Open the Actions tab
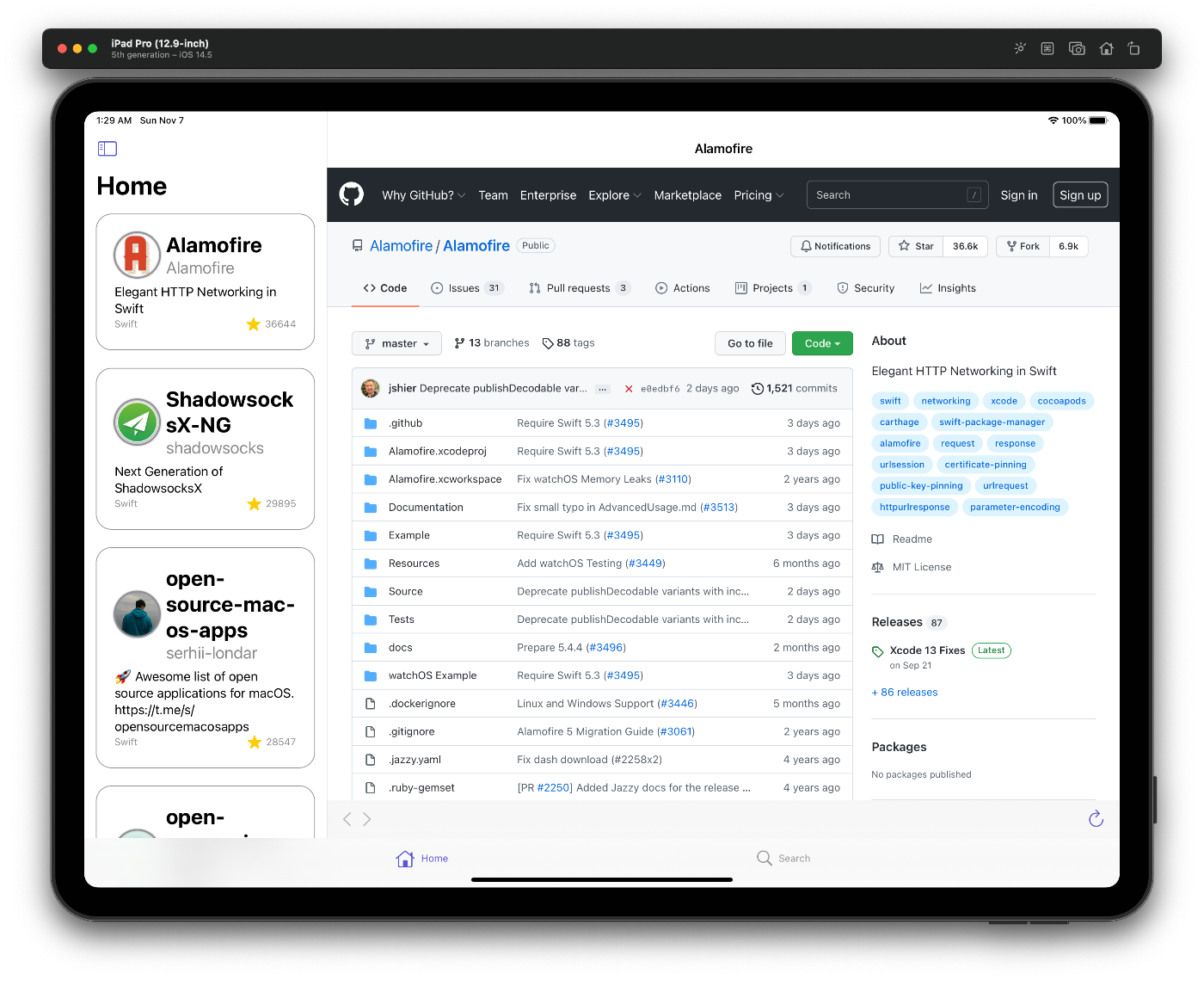Screen dimensions: 1204x986 pyautogui.click(x=683, y=288)
